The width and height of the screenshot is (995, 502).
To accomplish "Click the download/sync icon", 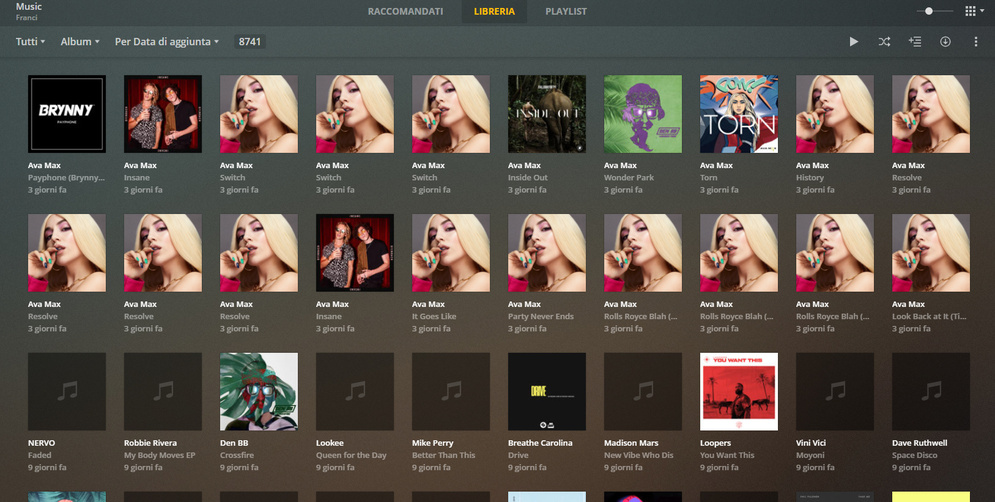I will [x=945, y=41].
